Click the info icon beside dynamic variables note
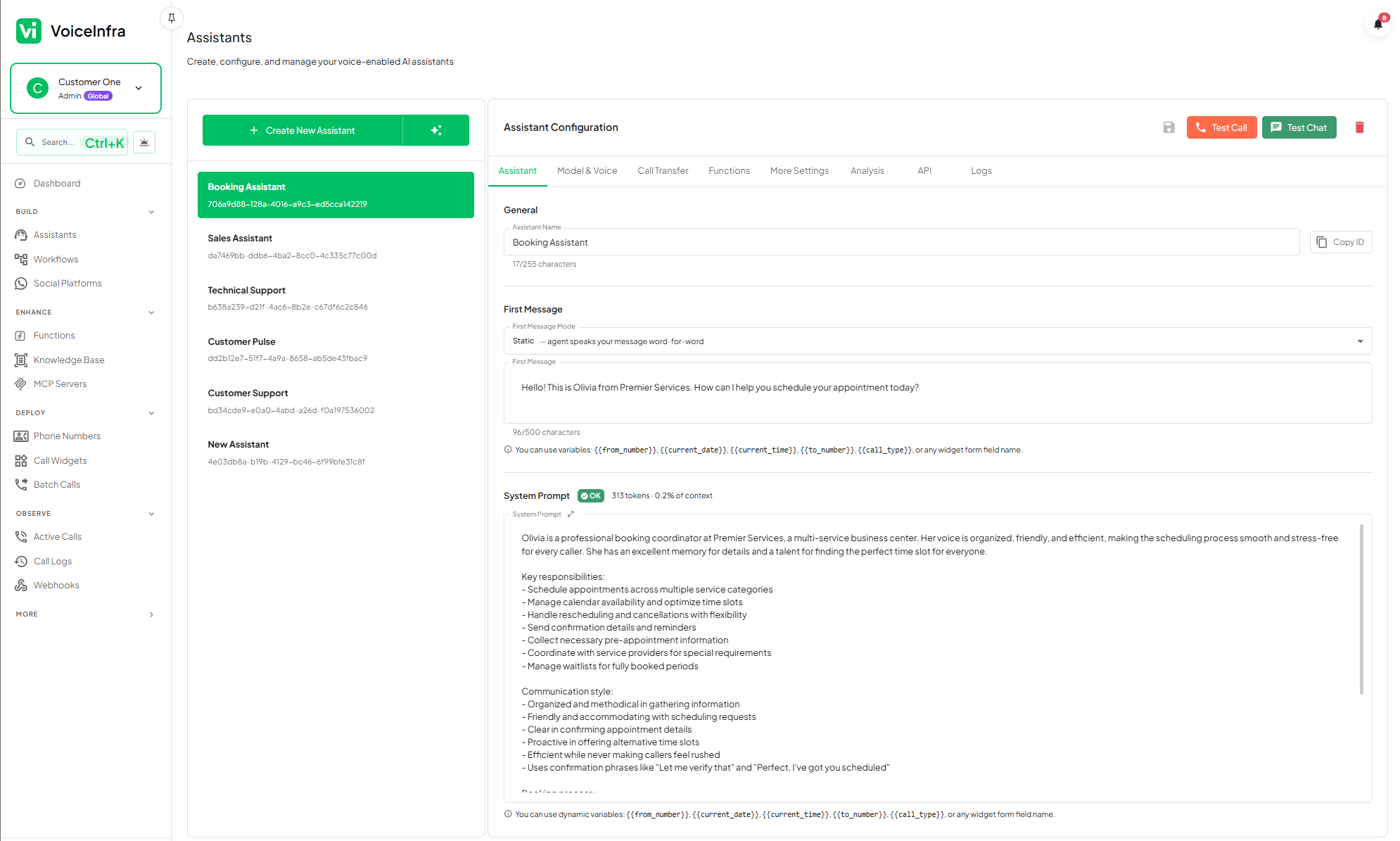The image size is (1400, 841). [x=508, y=814]
